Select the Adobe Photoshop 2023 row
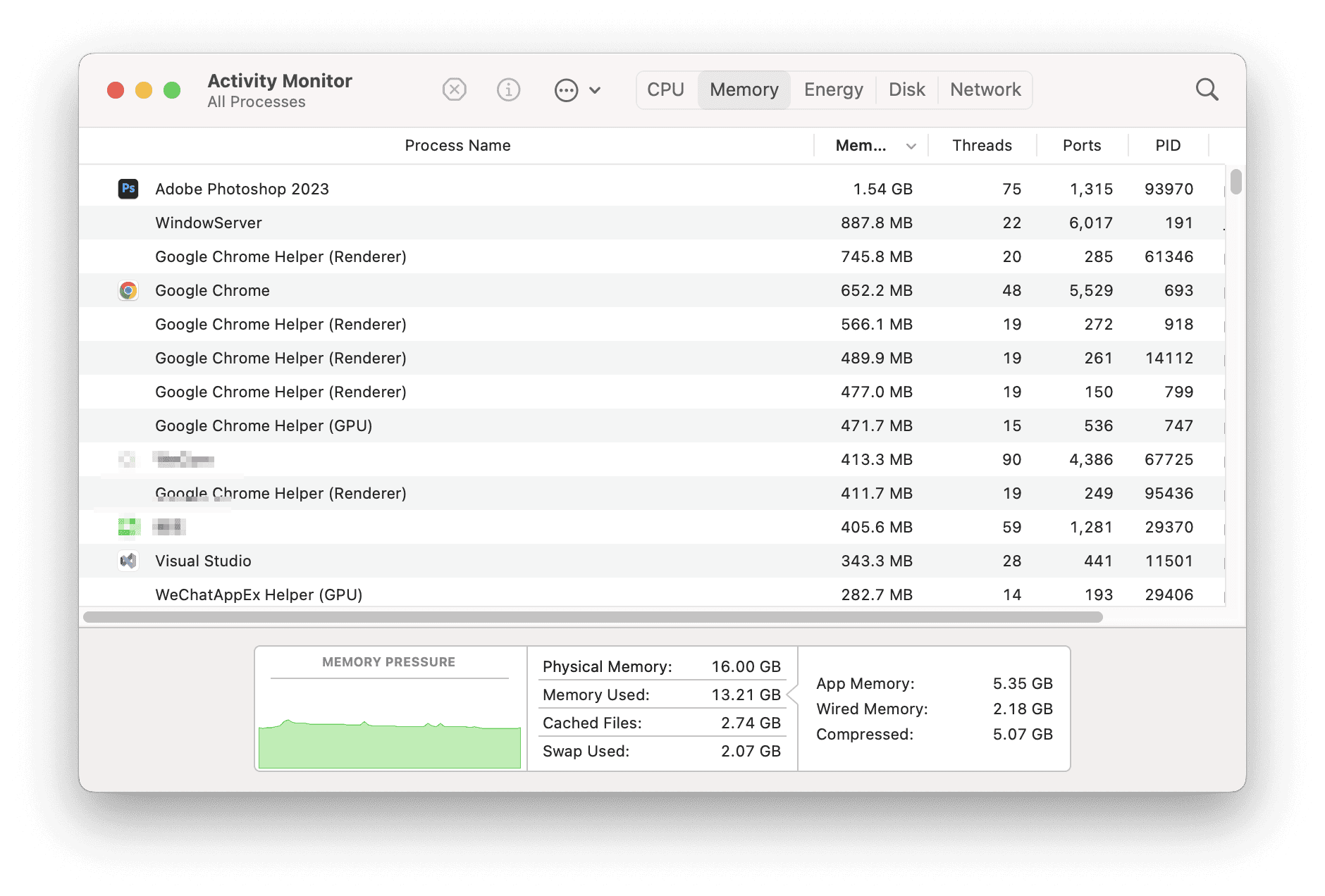This screenshot has height=896, width=1325. point(652,189)
